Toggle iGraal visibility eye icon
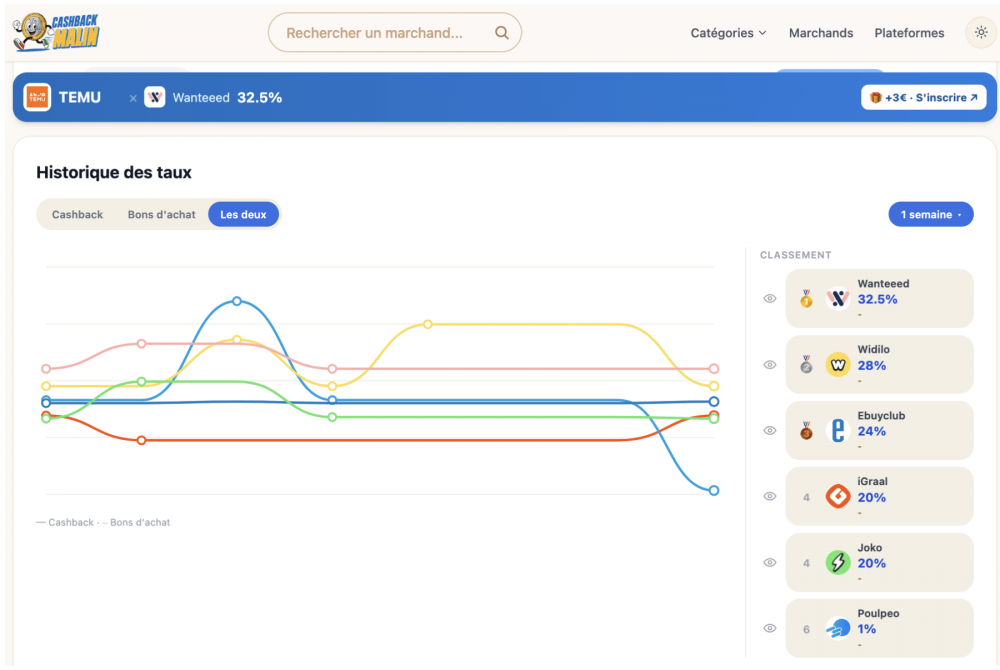 coord(770,496)
